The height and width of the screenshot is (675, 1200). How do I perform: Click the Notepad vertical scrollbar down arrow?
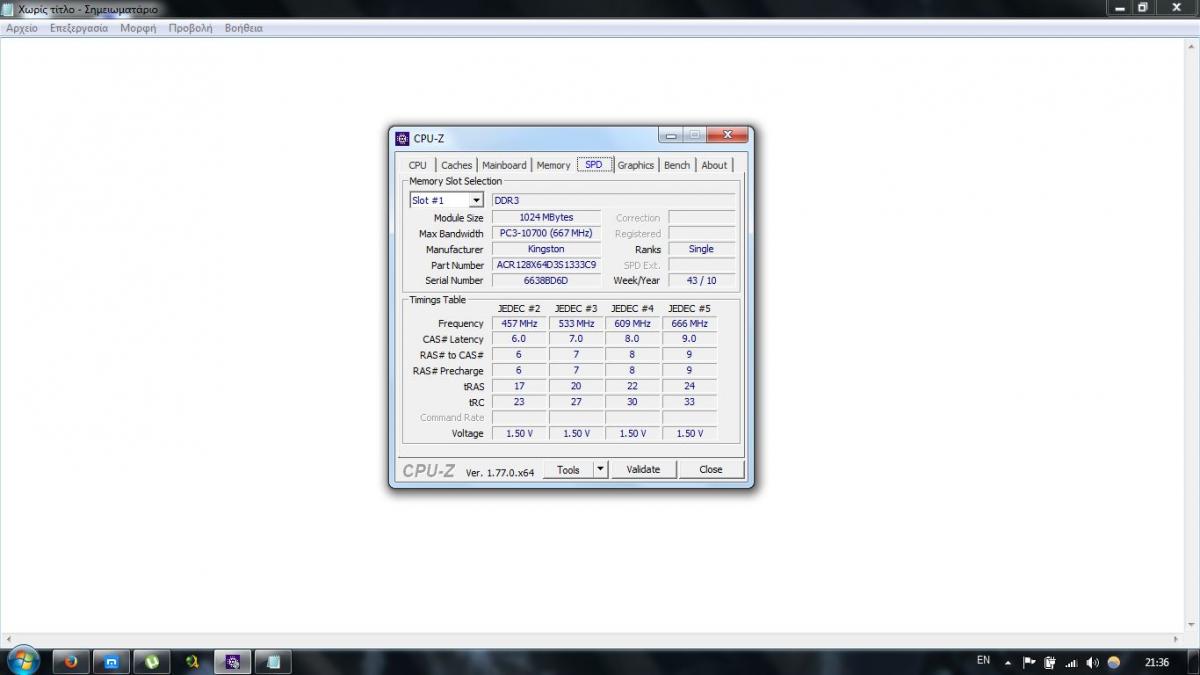point(1193,625)
